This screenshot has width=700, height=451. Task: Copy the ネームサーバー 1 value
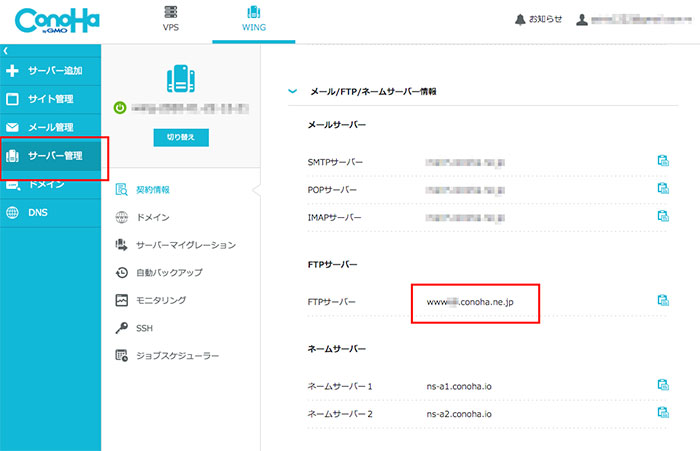[x=663, y=385]
